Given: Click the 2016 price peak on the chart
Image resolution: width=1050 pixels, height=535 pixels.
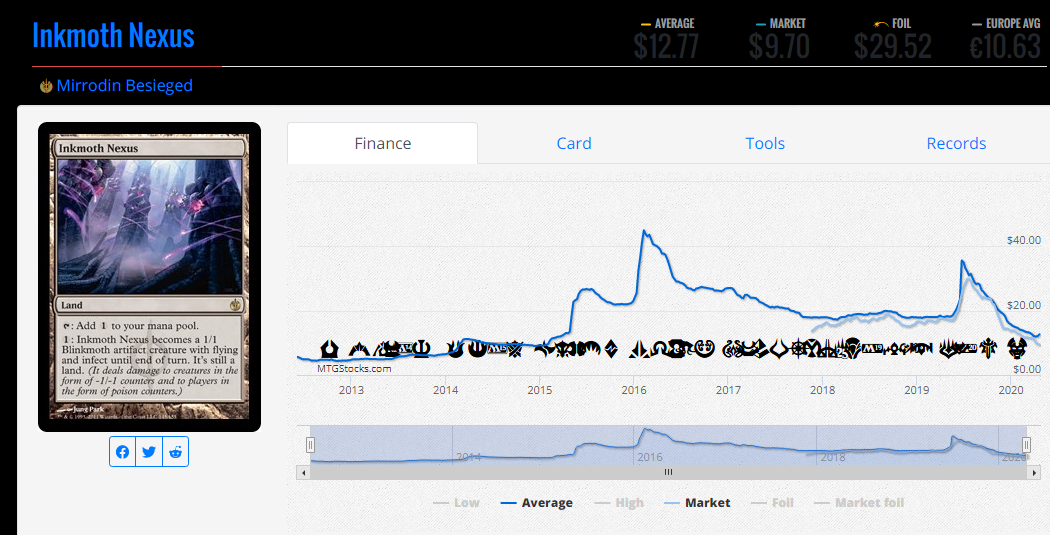Looking at the screenshot, I should tap(644, 232).
